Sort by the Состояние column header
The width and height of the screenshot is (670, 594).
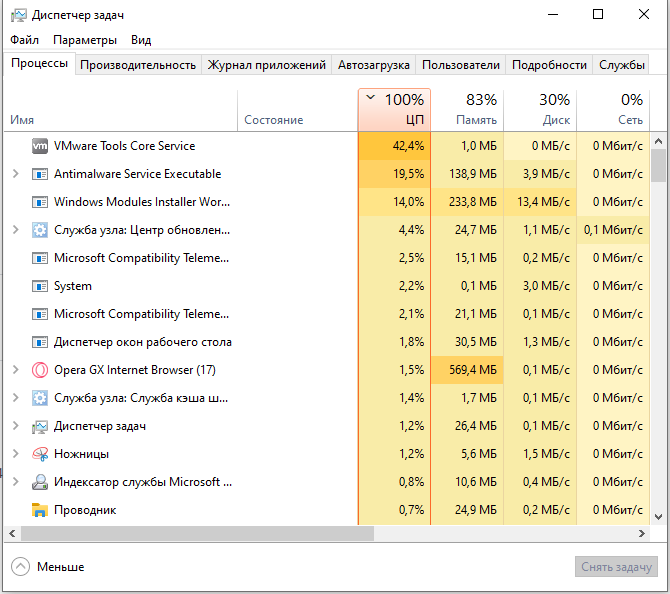[297, 110]
